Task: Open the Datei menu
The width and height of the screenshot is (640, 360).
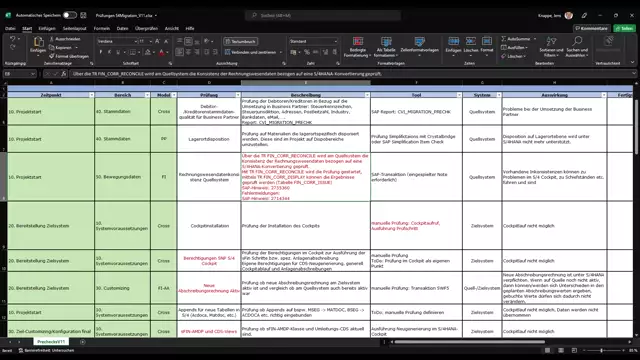Action: [x=10, y=29]
